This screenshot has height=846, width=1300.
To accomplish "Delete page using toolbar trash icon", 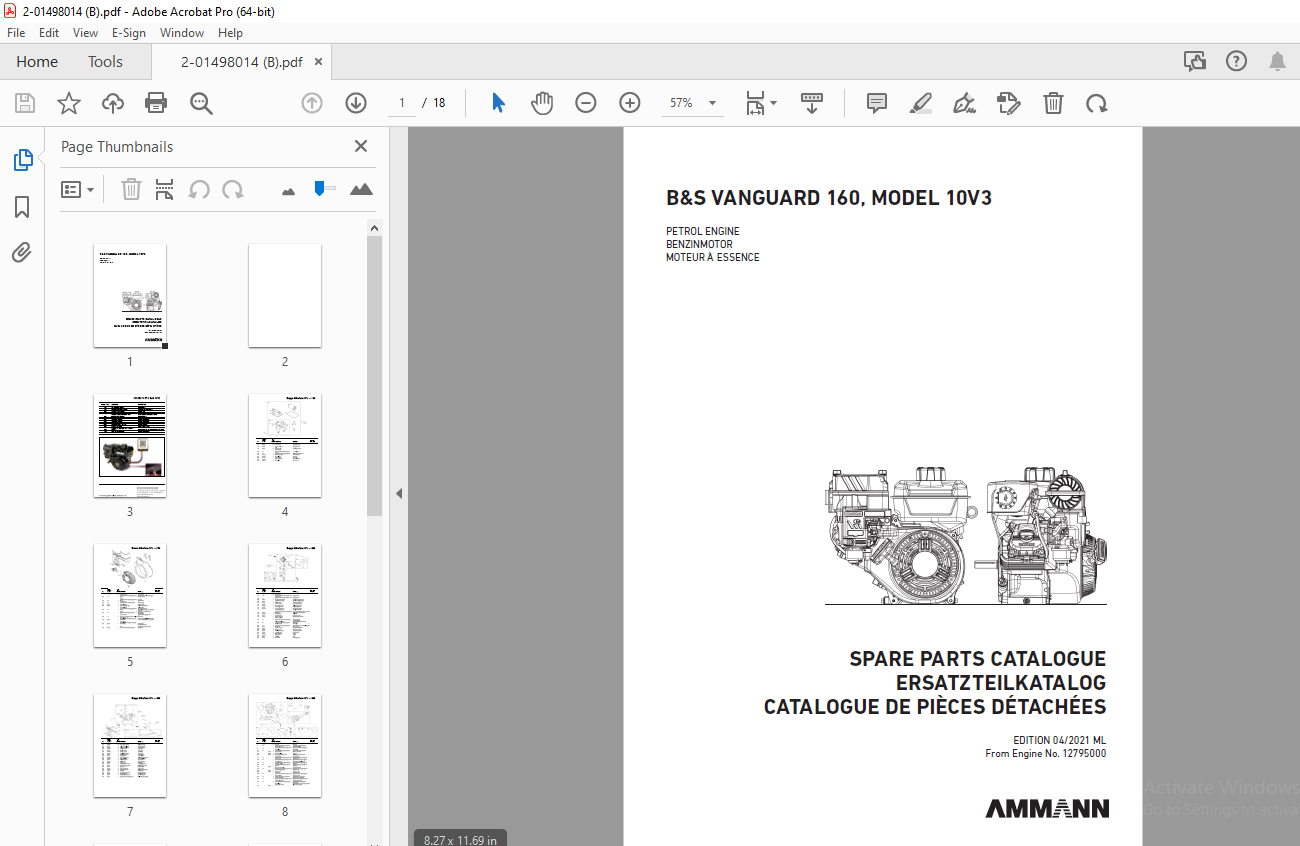I will (x=1053, y=103).
